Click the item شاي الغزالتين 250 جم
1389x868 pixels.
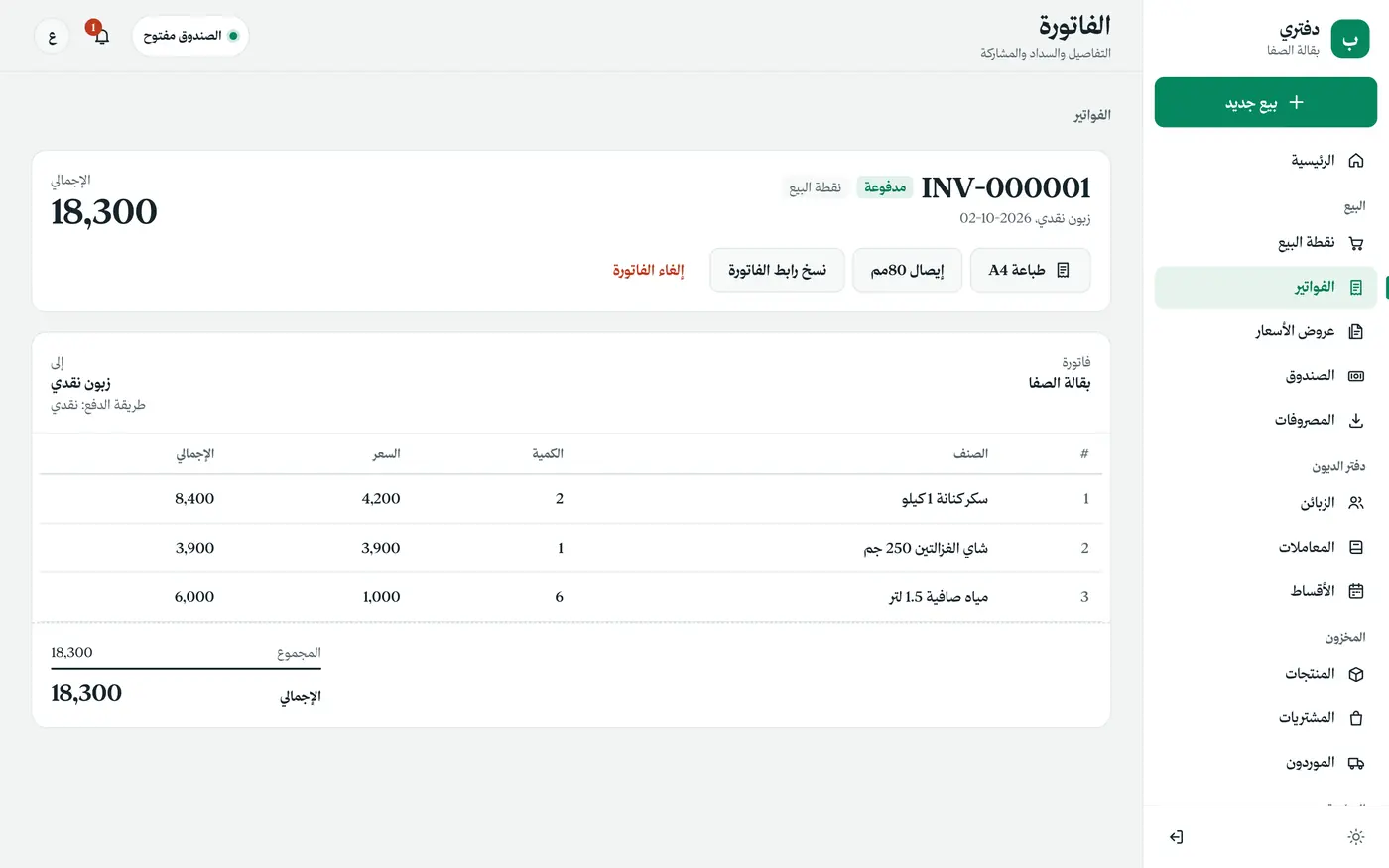926,548
